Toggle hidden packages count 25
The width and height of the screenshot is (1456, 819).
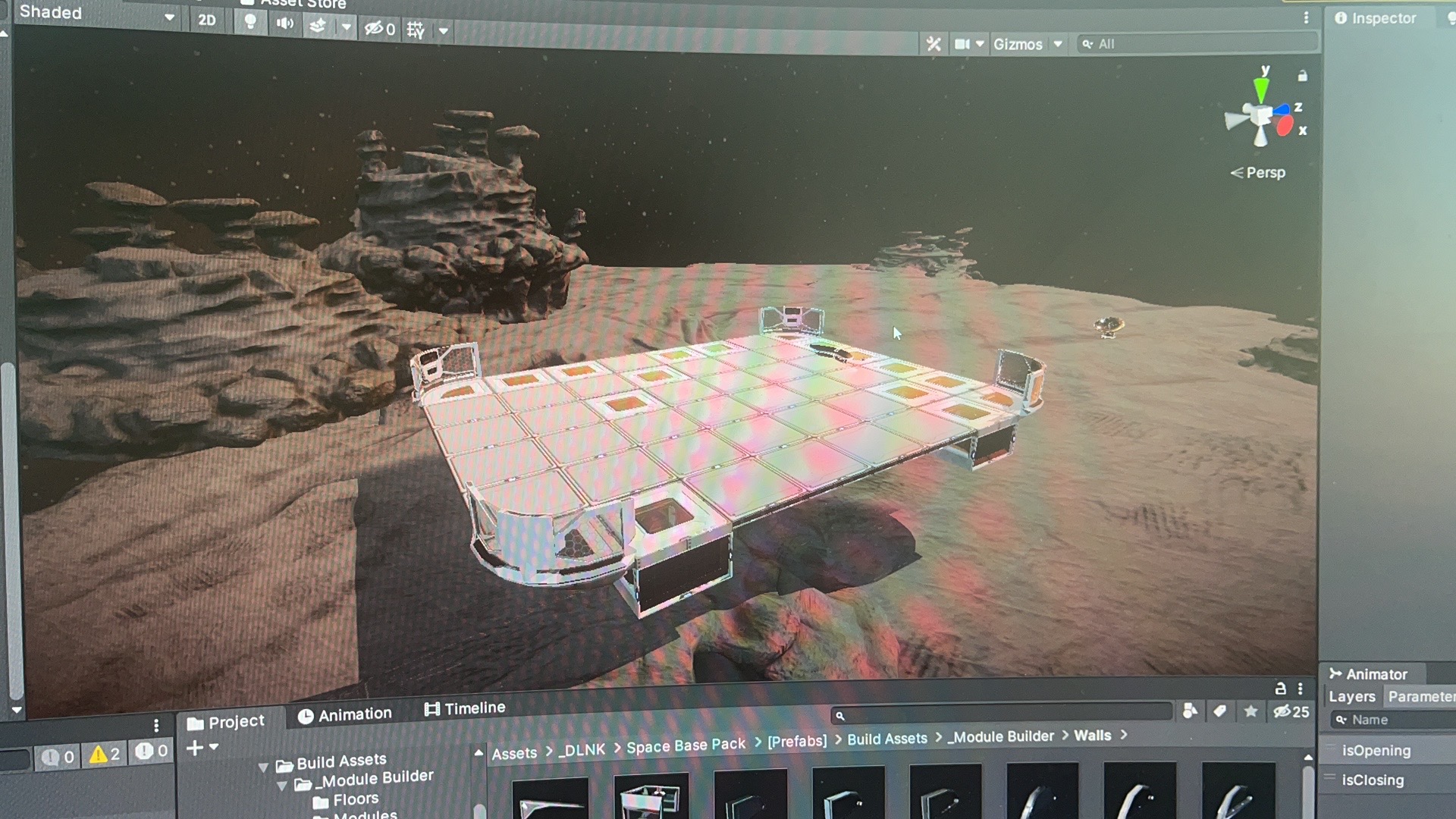1291,712
